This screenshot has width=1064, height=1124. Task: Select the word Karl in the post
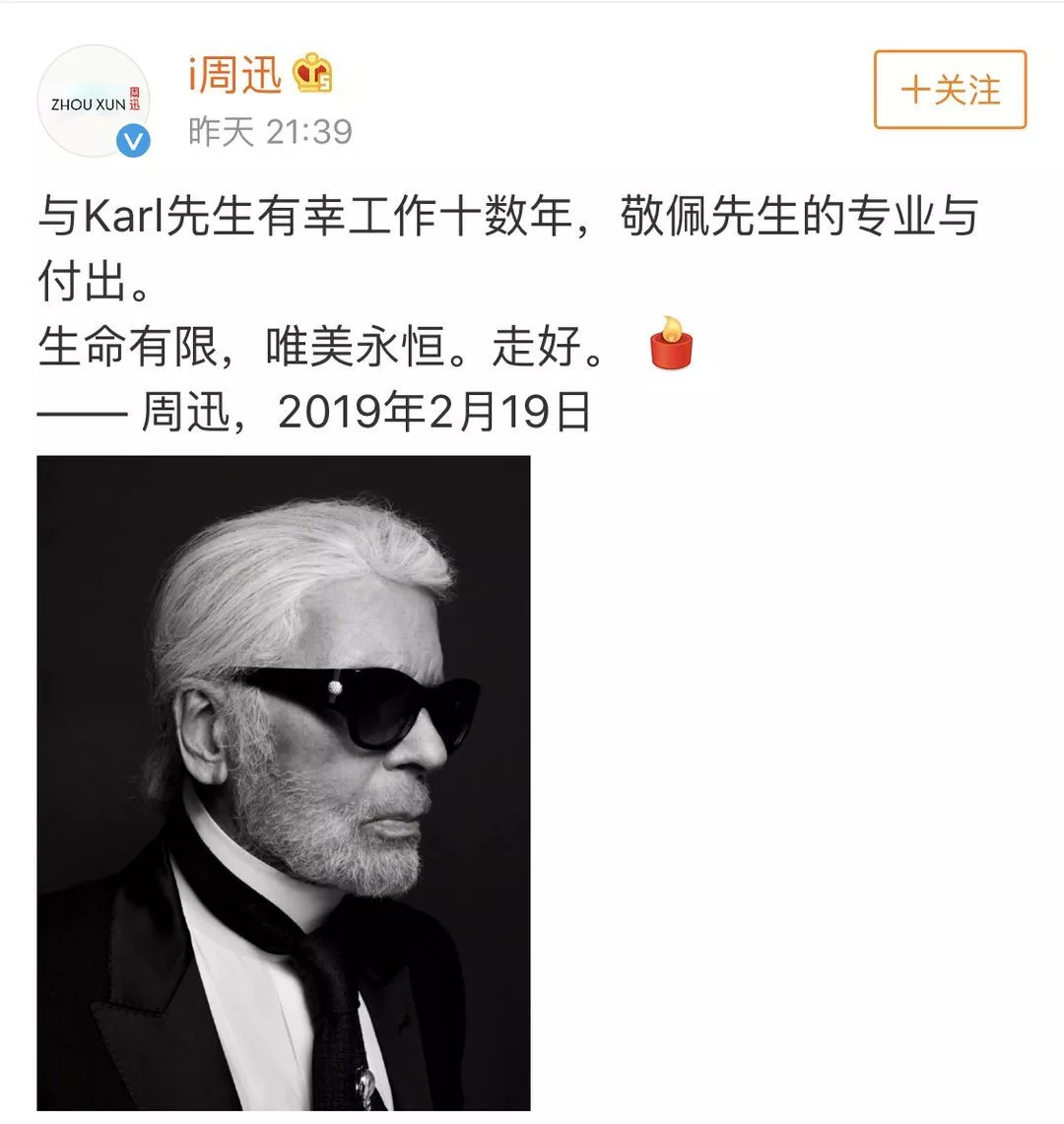click(x=125, y=216)
